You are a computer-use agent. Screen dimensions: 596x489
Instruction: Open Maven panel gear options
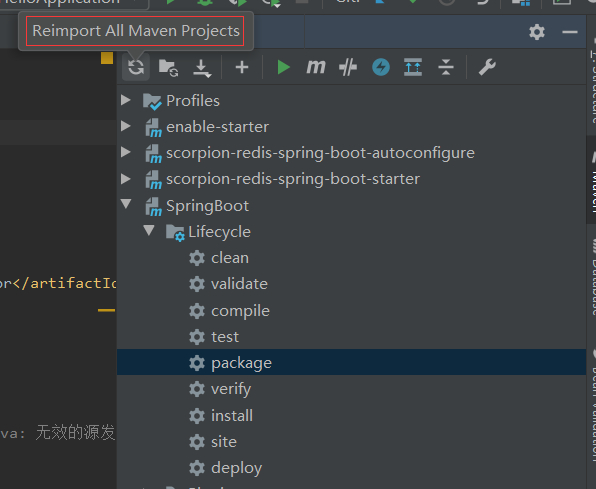(537, 32)
